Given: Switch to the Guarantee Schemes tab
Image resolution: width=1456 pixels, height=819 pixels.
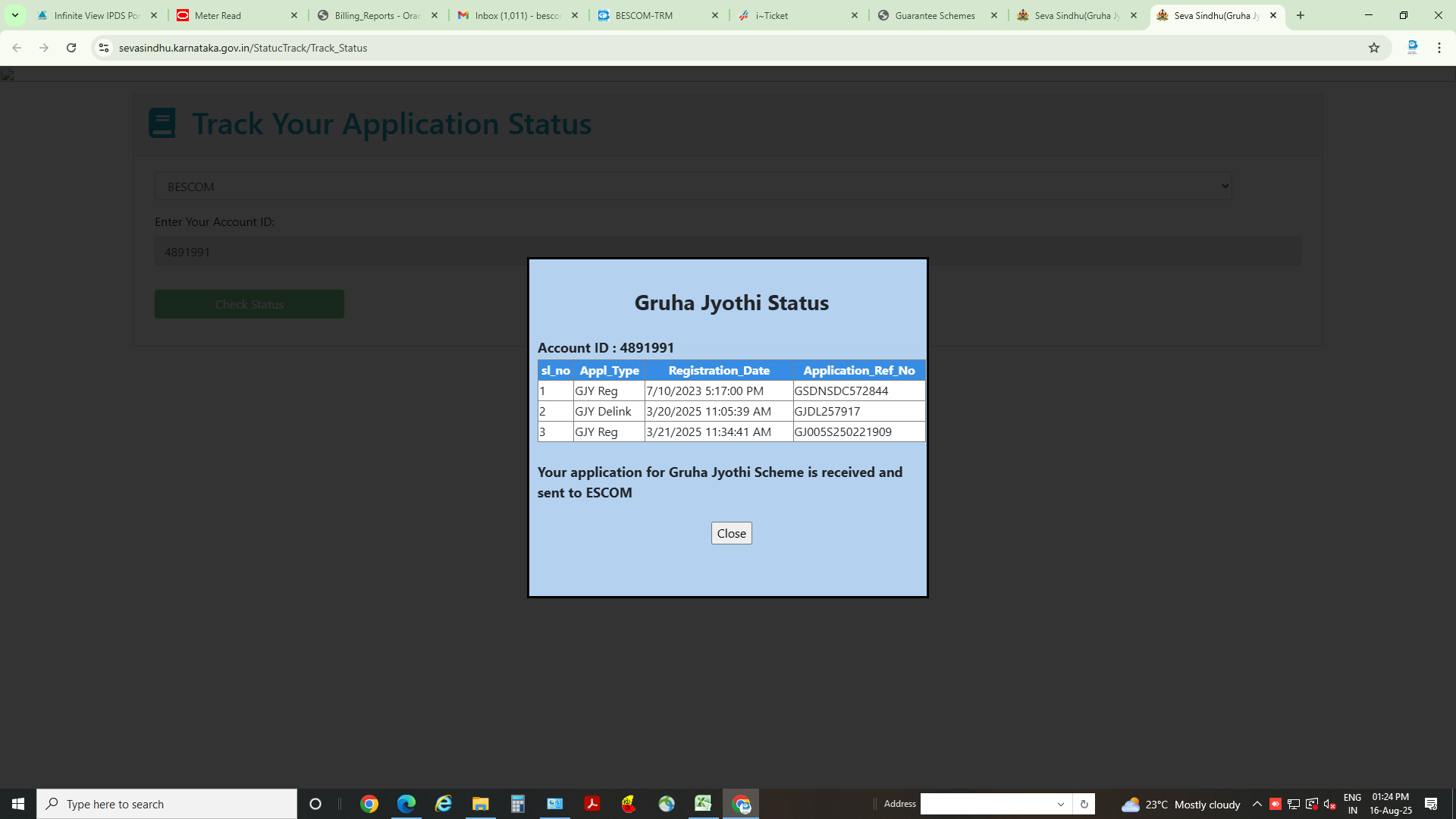Looking at the screenshot, I should (934, 15).
